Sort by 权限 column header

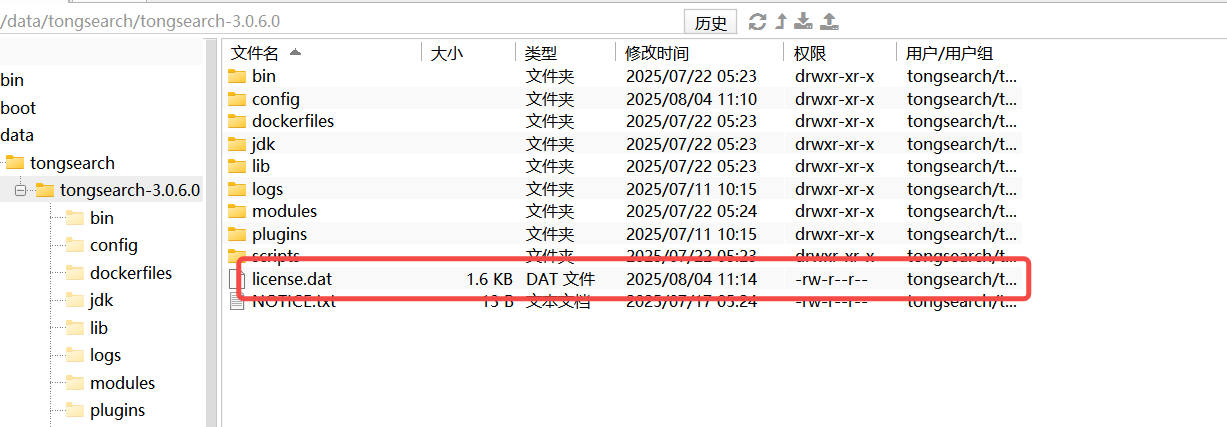point(810,53)
